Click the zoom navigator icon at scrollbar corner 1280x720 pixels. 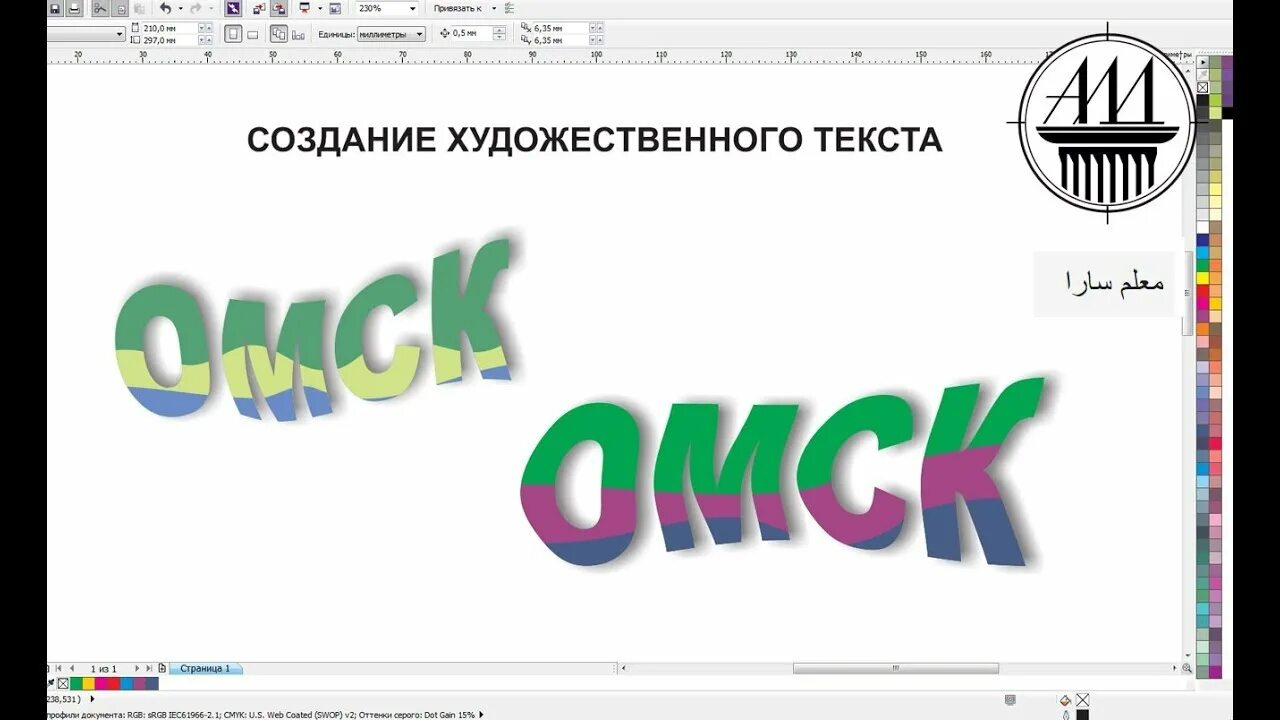[1187, 668]
